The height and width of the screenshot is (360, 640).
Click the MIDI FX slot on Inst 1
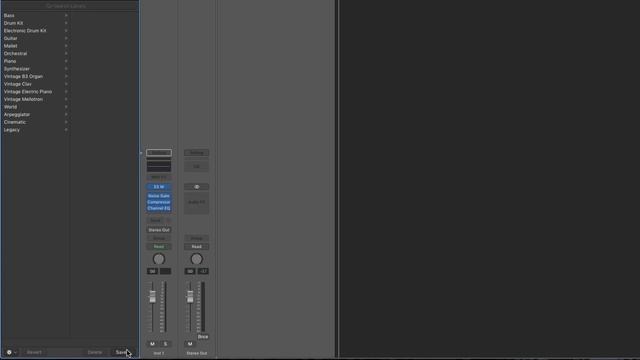(159, 178)
